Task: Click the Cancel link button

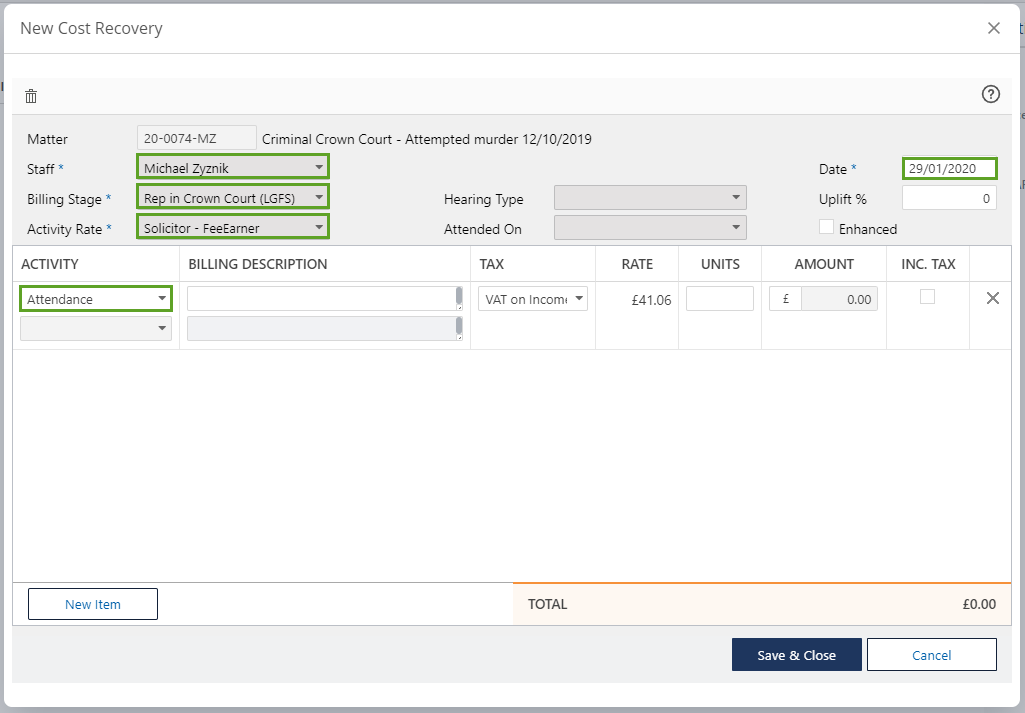Action: click(x=931, y=655)
